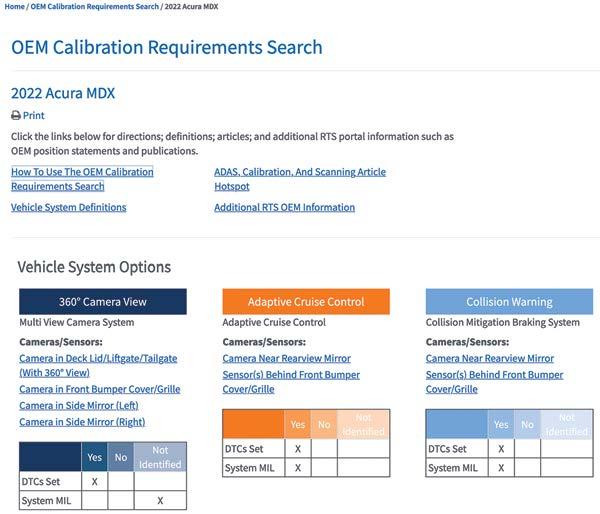Image resolution: width=600 pixels, height=514 pixels.
Task: Open the Home breadcrumb link
Action: (14, 7)
